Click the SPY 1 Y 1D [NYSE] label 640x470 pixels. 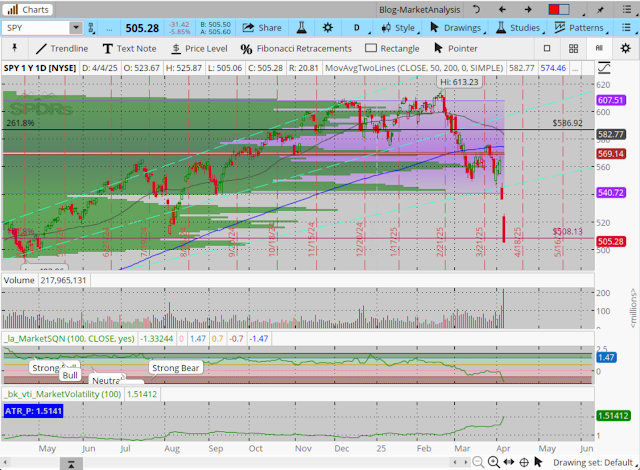[x=40, y=68]
